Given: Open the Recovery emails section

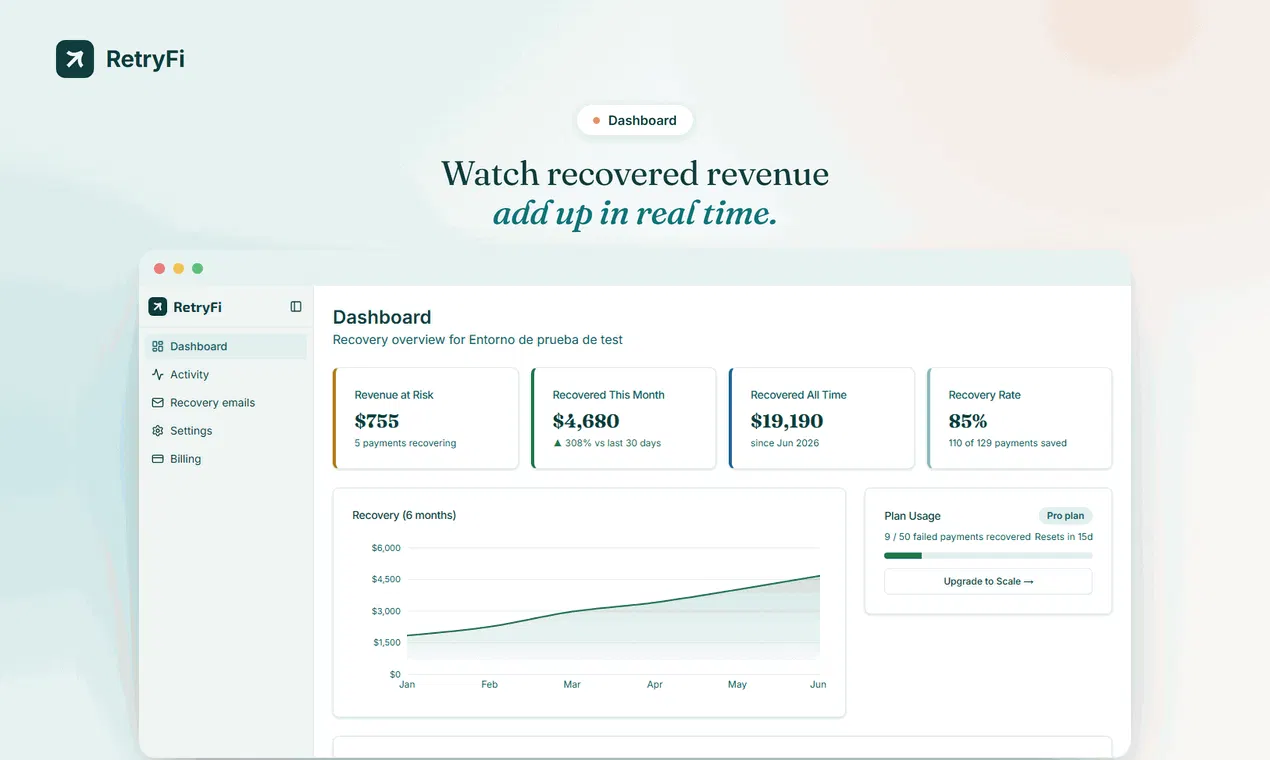Looking at the screenshot, I should [227, 402].
